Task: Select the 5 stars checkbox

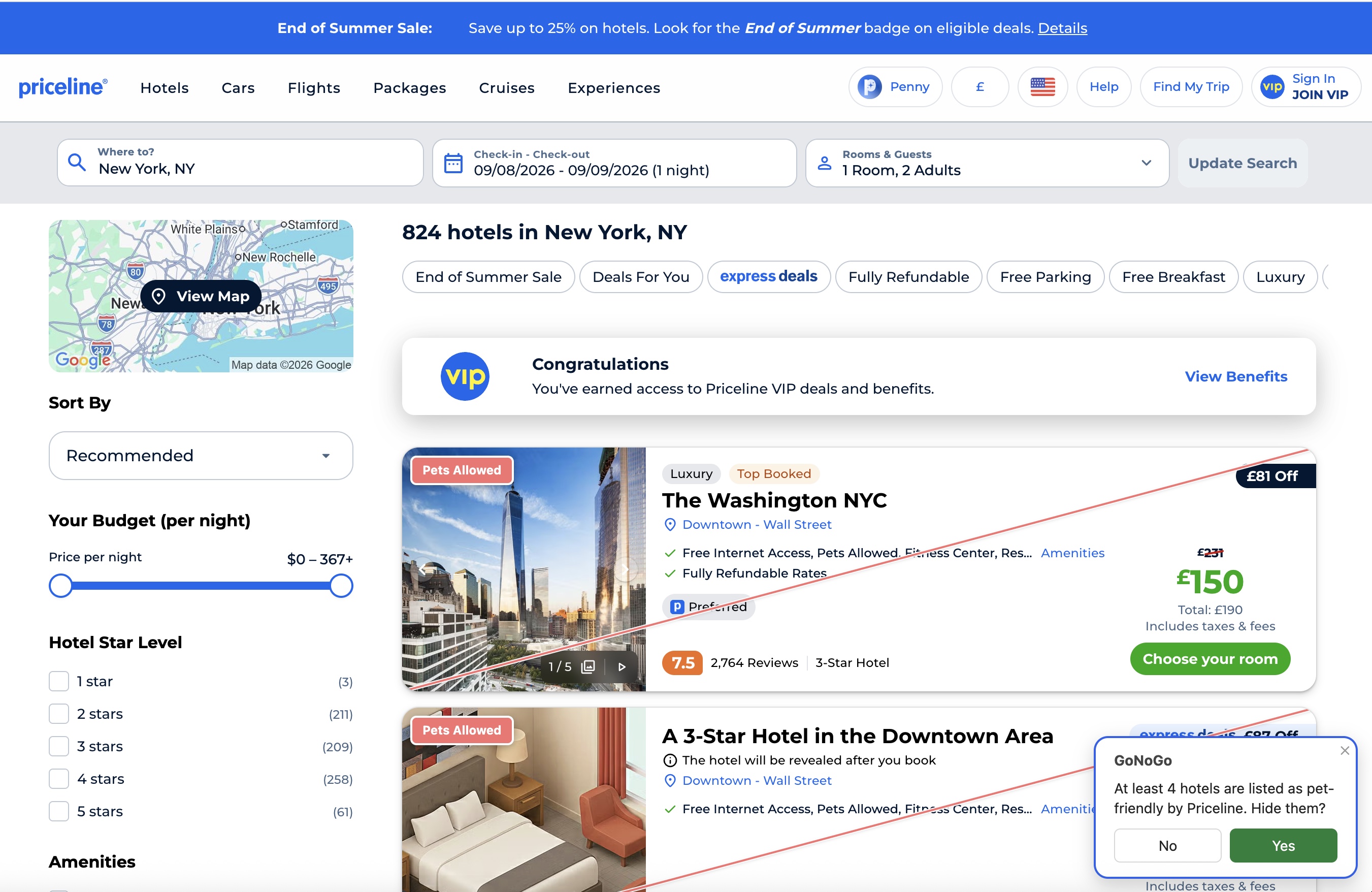Action: 59,811
